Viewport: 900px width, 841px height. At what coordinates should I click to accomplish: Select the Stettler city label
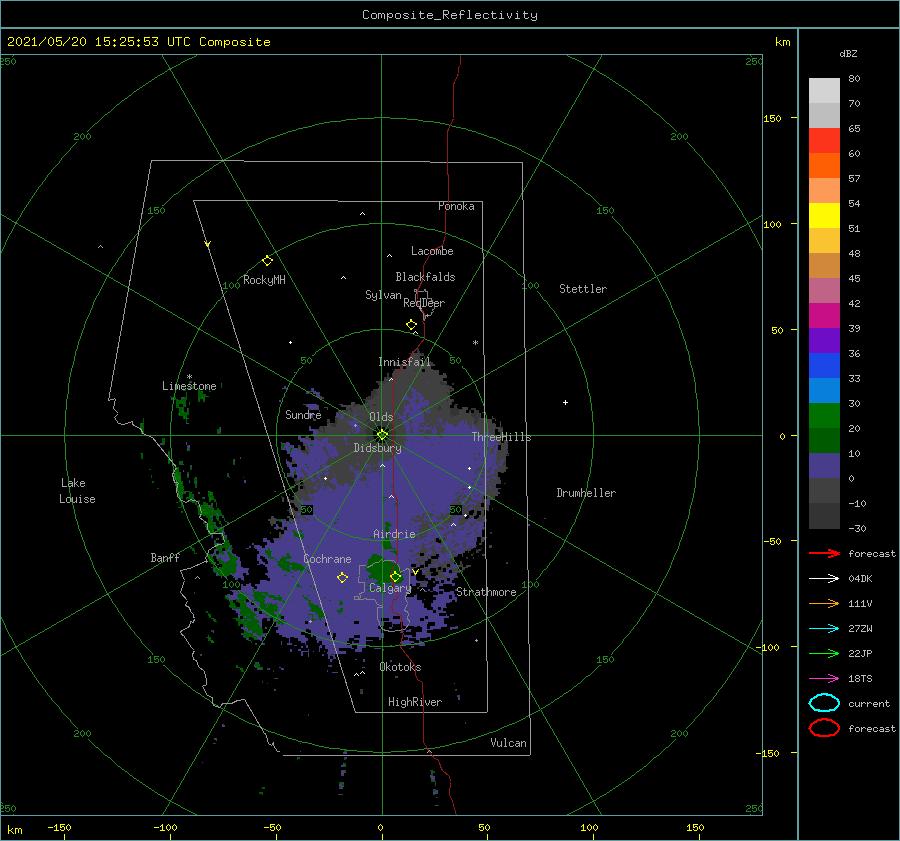click(583, 289)
